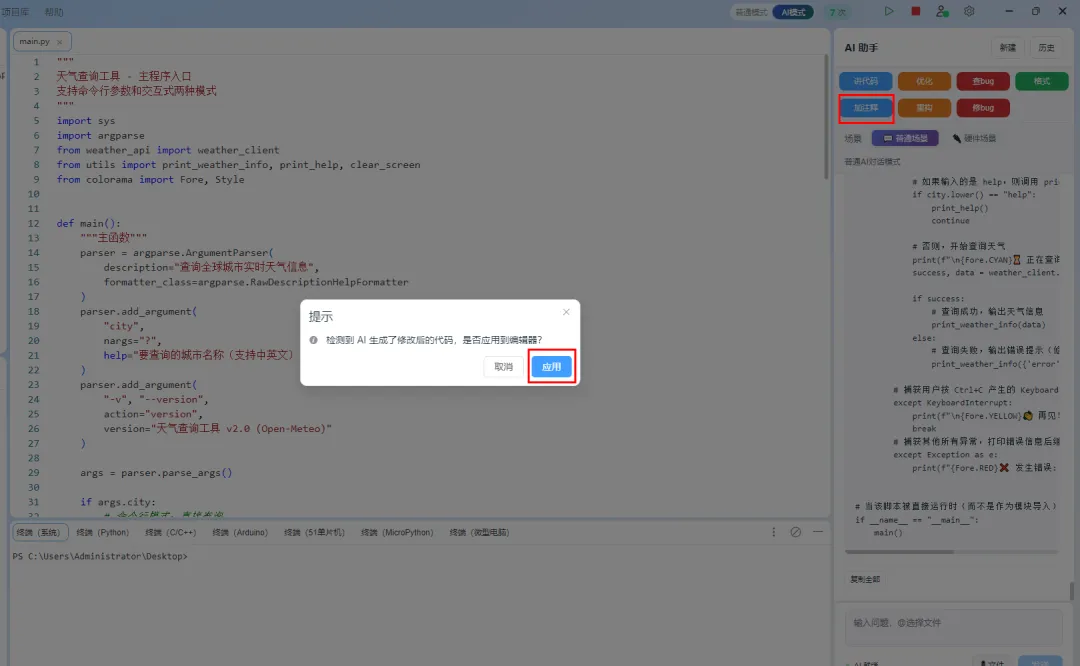Switch to AI模式 mode
1080x666 pixels.
(x=793, y=12)
